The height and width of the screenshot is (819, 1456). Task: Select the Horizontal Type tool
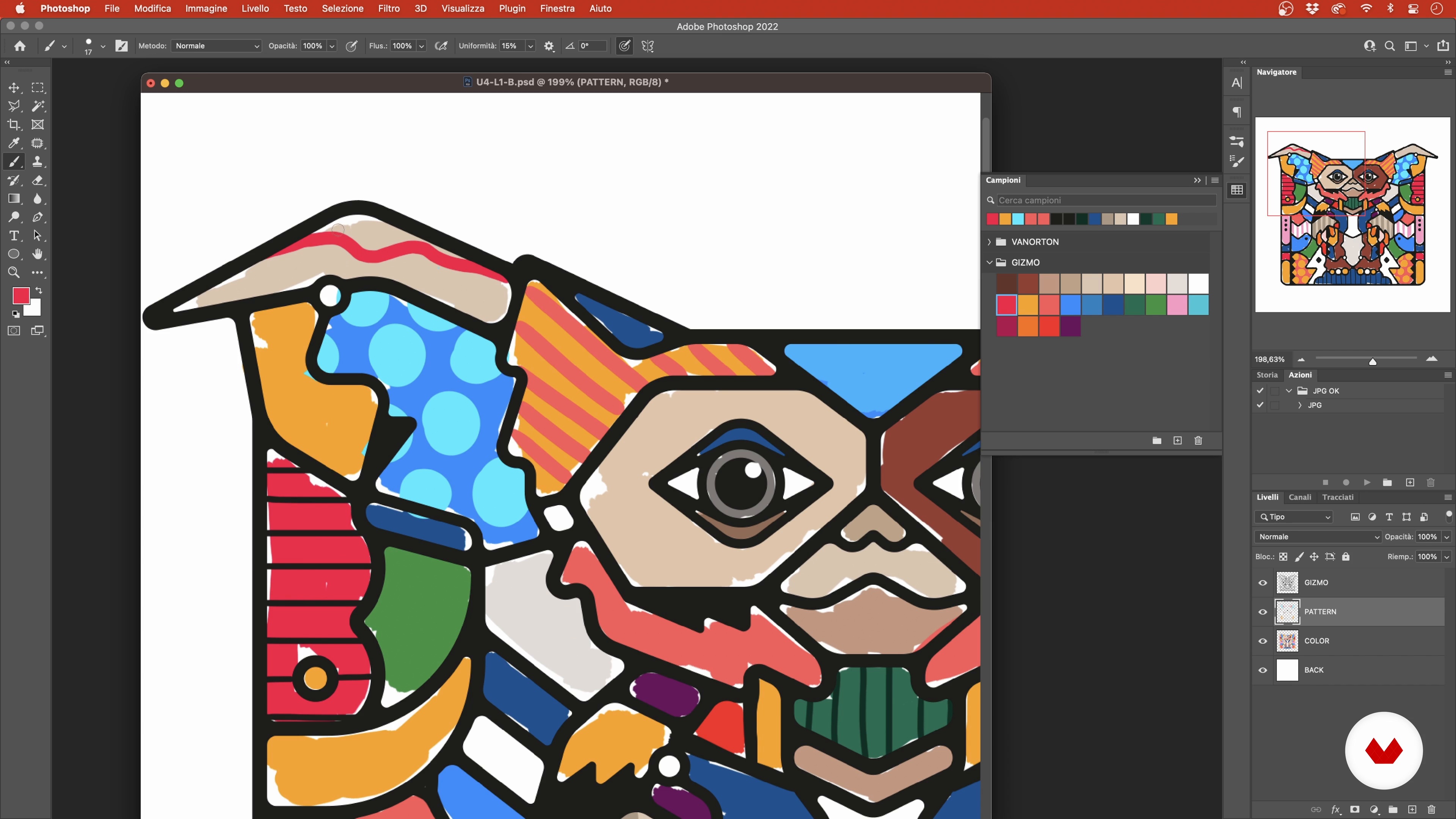14,236
